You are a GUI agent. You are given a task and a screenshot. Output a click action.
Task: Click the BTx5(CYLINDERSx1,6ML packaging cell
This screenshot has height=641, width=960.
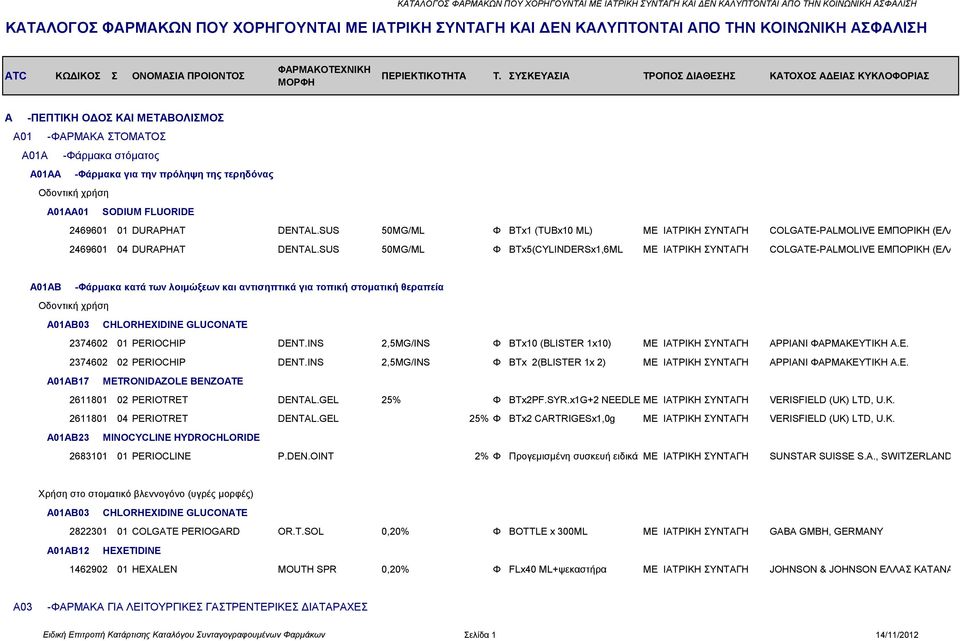tap(566, 250)
